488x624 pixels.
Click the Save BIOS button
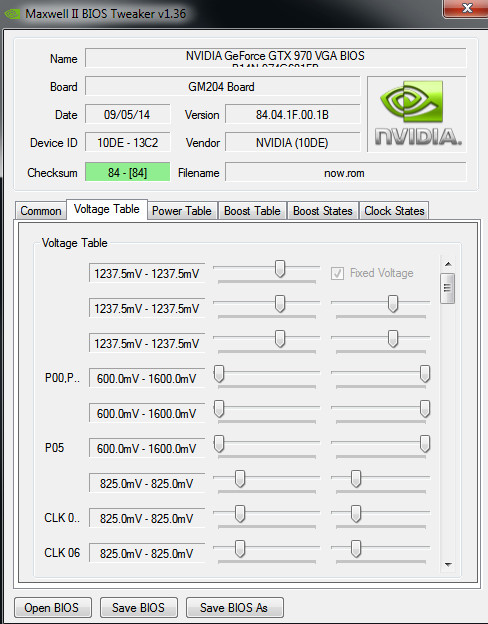pos(138,607)
